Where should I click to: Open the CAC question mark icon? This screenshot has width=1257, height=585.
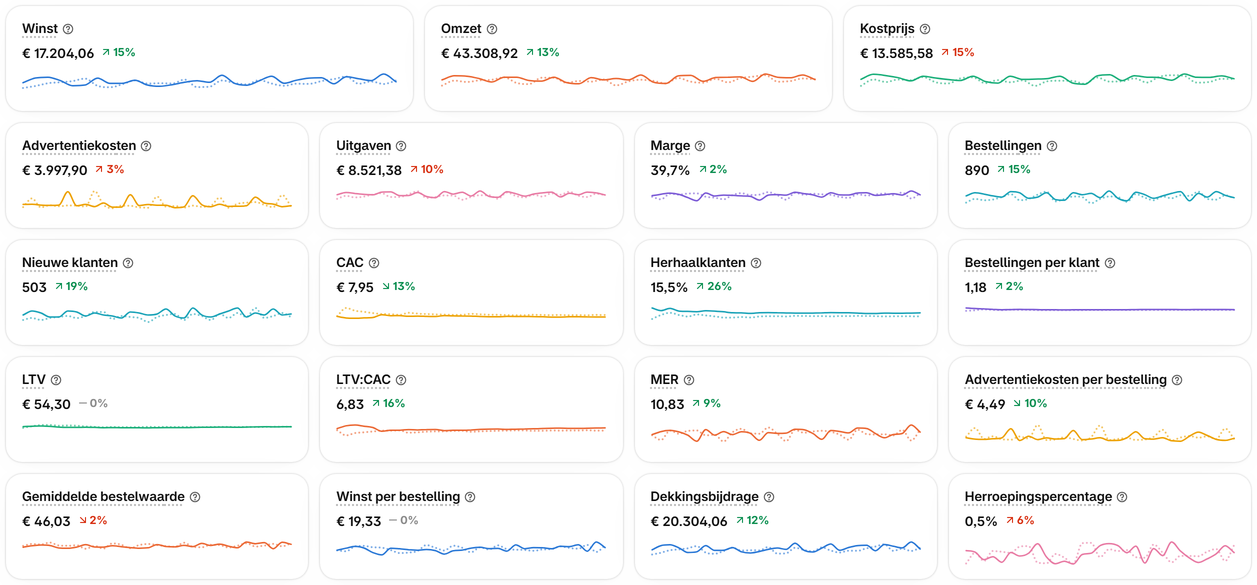click(374, 263)
